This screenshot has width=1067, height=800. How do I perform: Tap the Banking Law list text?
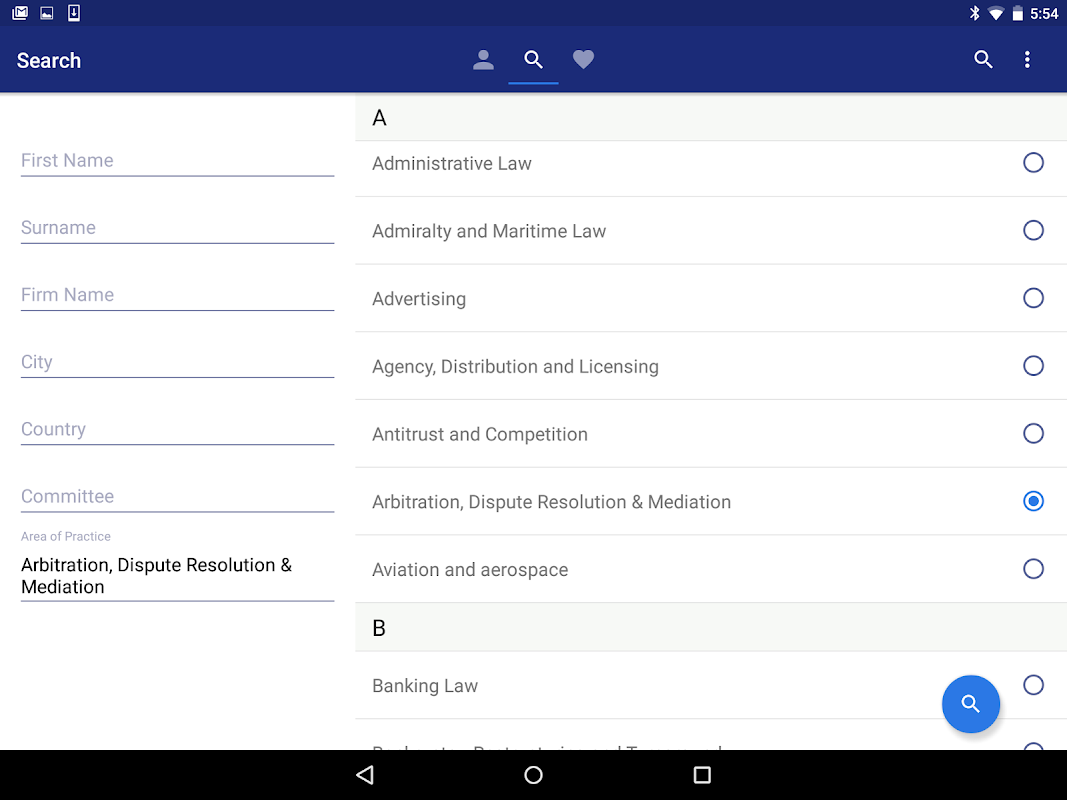pos(425,686)
